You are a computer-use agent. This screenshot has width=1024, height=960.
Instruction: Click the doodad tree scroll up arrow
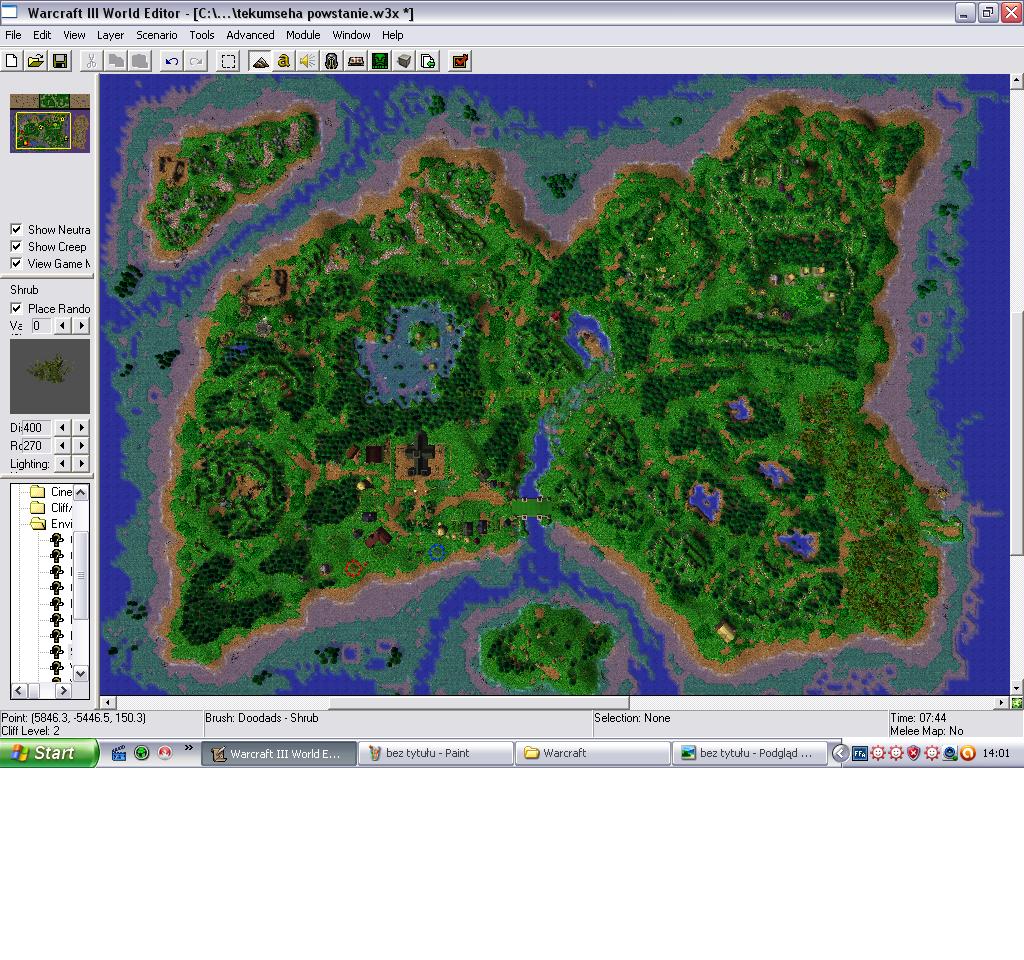[81, 492]
